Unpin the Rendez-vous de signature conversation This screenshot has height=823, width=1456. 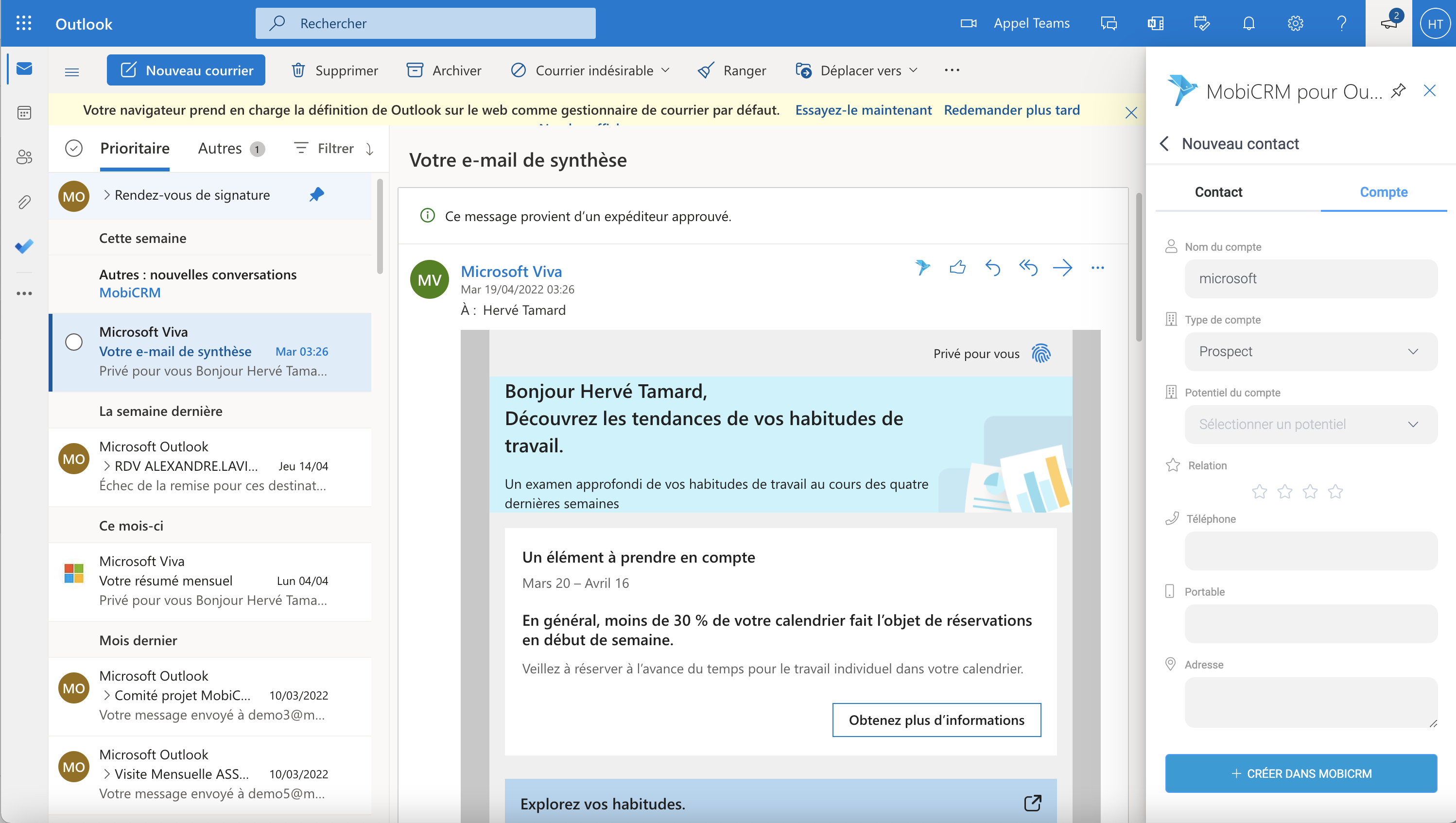click(x=316, y=195)
